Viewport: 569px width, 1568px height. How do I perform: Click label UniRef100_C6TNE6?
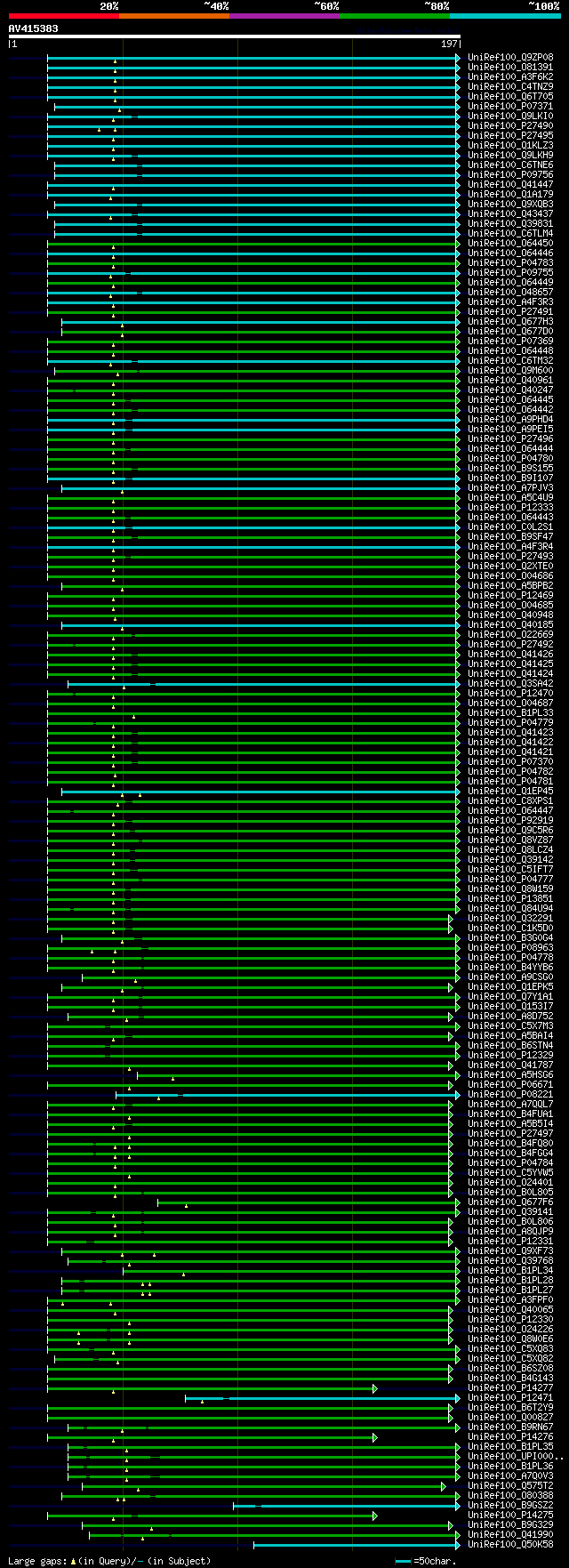pos(510,165)
